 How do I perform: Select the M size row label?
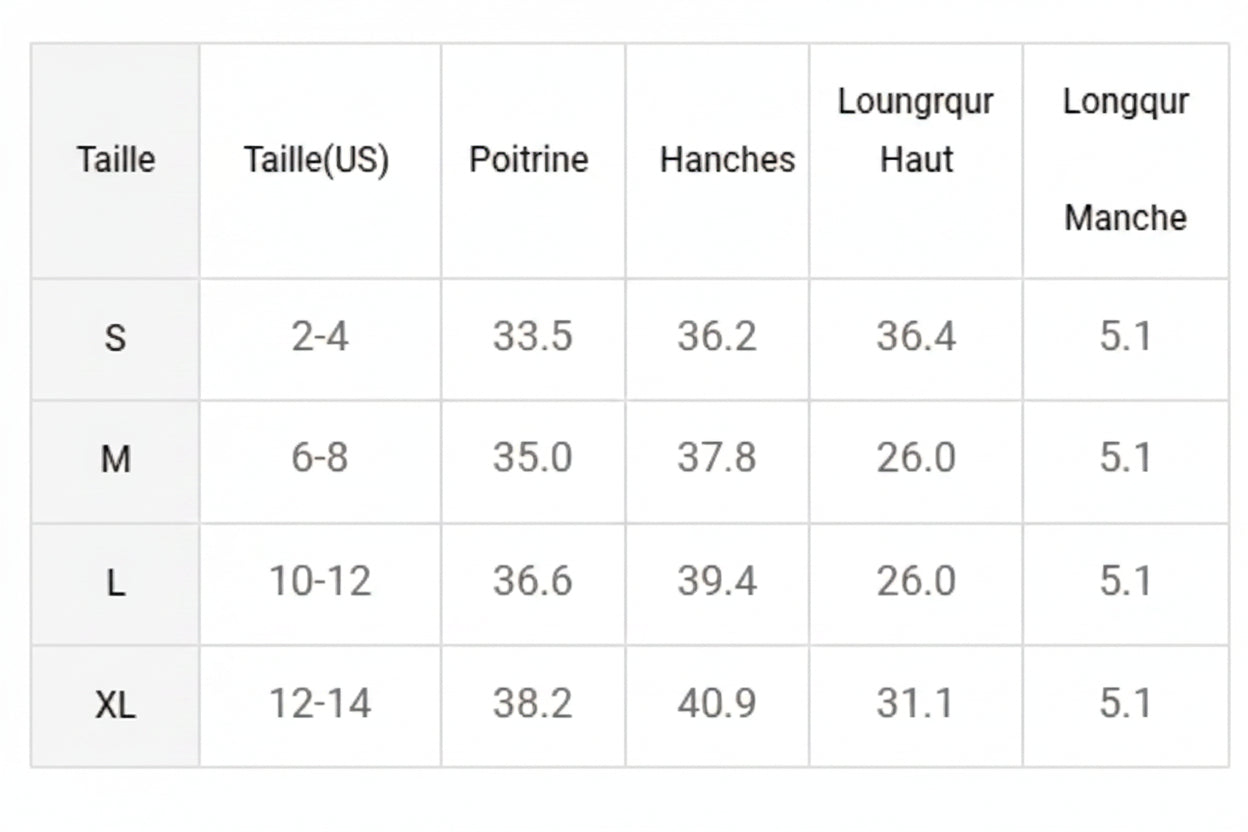click(x=115, y=461)
